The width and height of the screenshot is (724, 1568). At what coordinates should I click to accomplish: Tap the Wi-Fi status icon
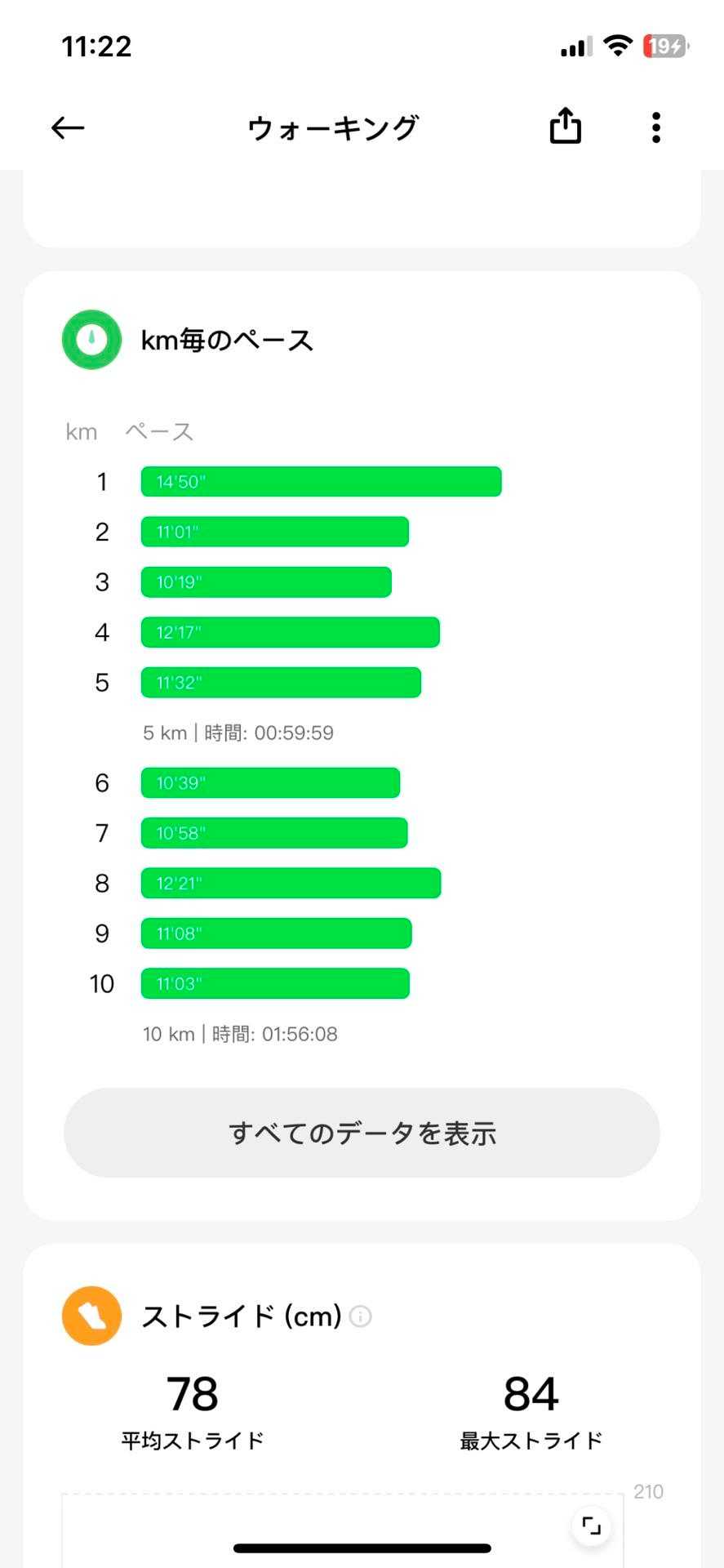(x=618, y=46)
